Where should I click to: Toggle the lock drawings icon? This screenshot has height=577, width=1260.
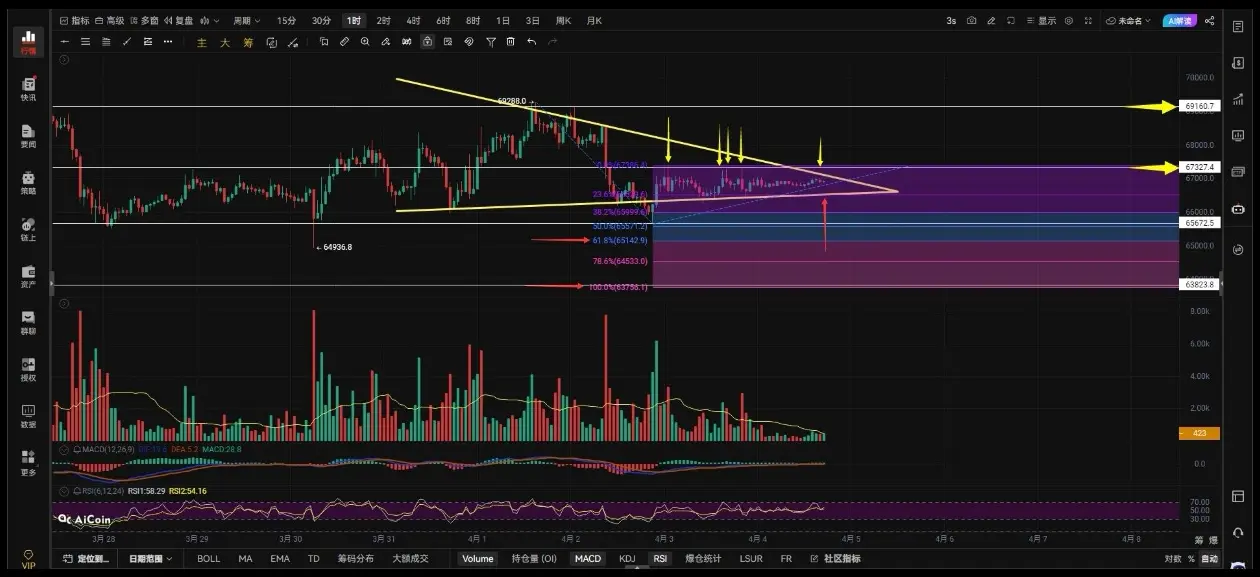click(427, 41)
